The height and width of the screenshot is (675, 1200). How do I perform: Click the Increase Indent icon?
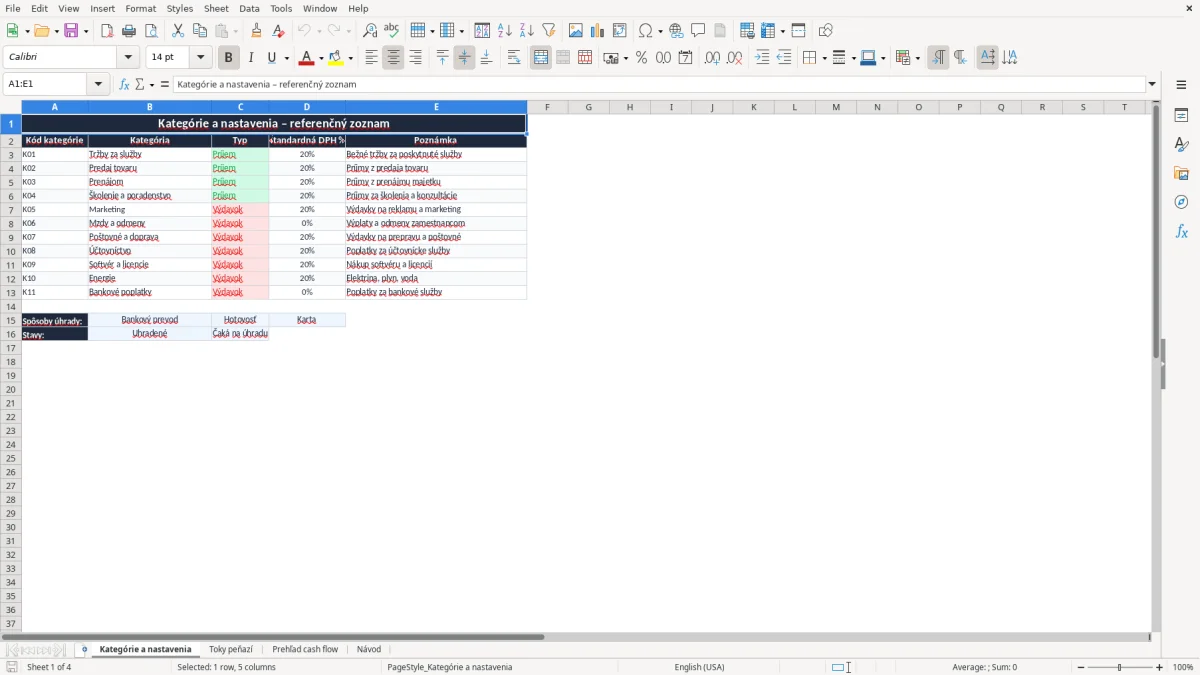click(762, 58)
